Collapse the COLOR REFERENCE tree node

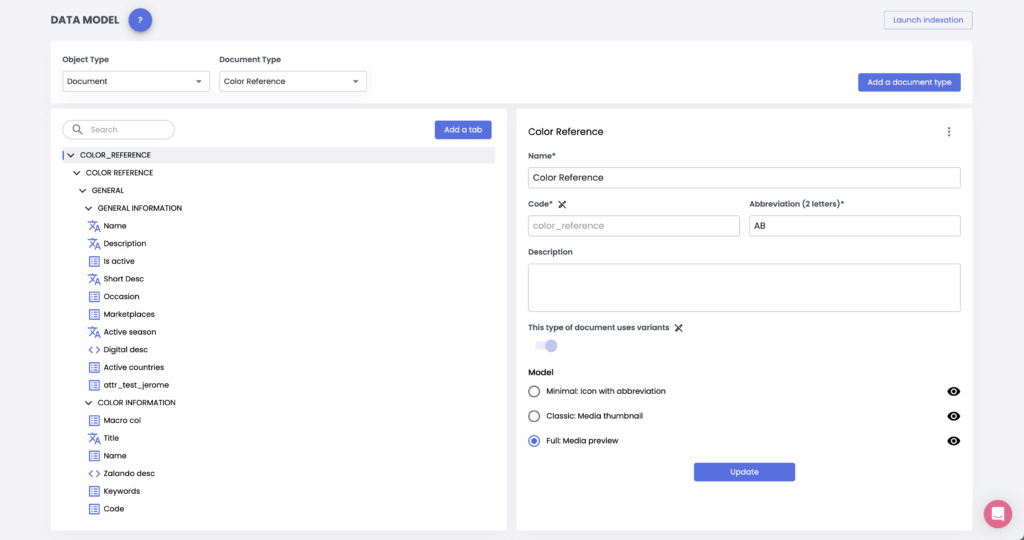click(x=77, y=173)
